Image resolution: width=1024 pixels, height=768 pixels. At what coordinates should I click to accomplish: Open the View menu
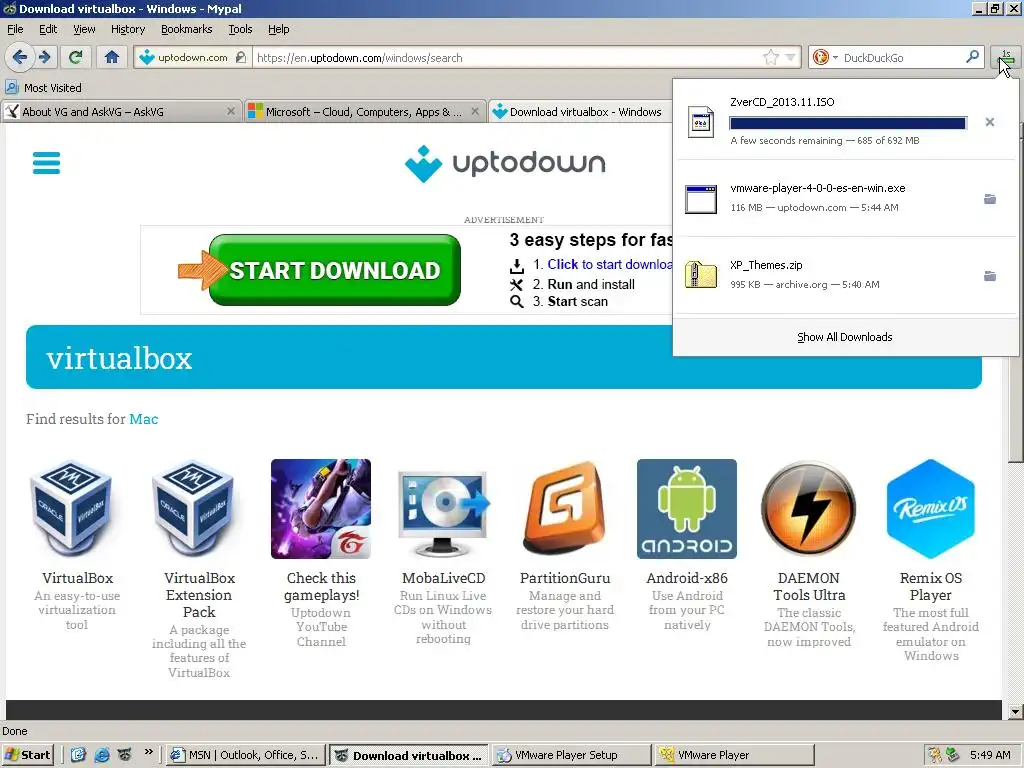tap(84, 29)
